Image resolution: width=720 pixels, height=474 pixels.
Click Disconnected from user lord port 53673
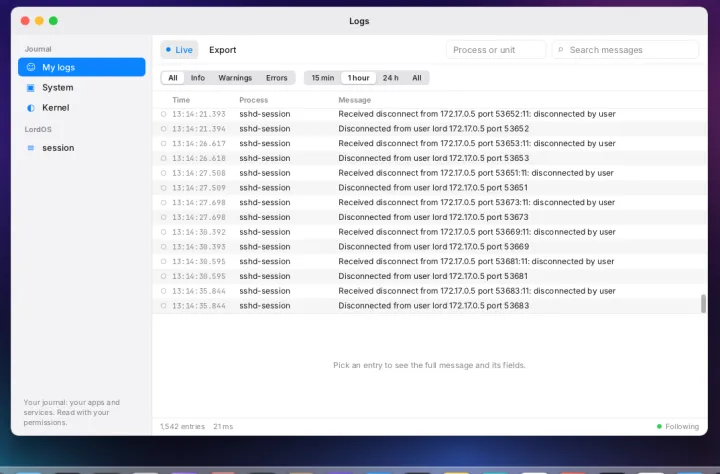[x=433, y=217]
